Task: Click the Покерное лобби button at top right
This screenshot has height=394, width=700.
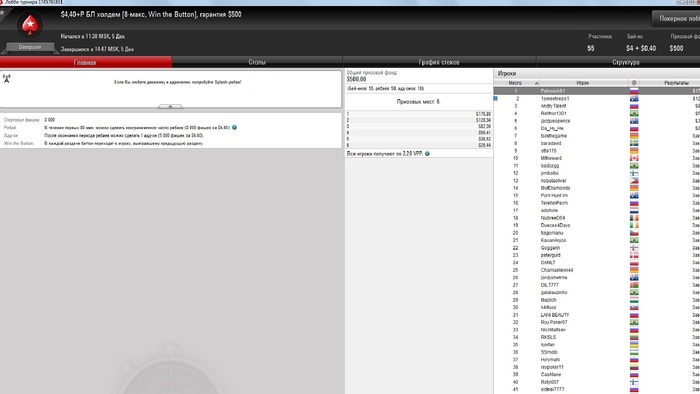Action: point(676,19)
